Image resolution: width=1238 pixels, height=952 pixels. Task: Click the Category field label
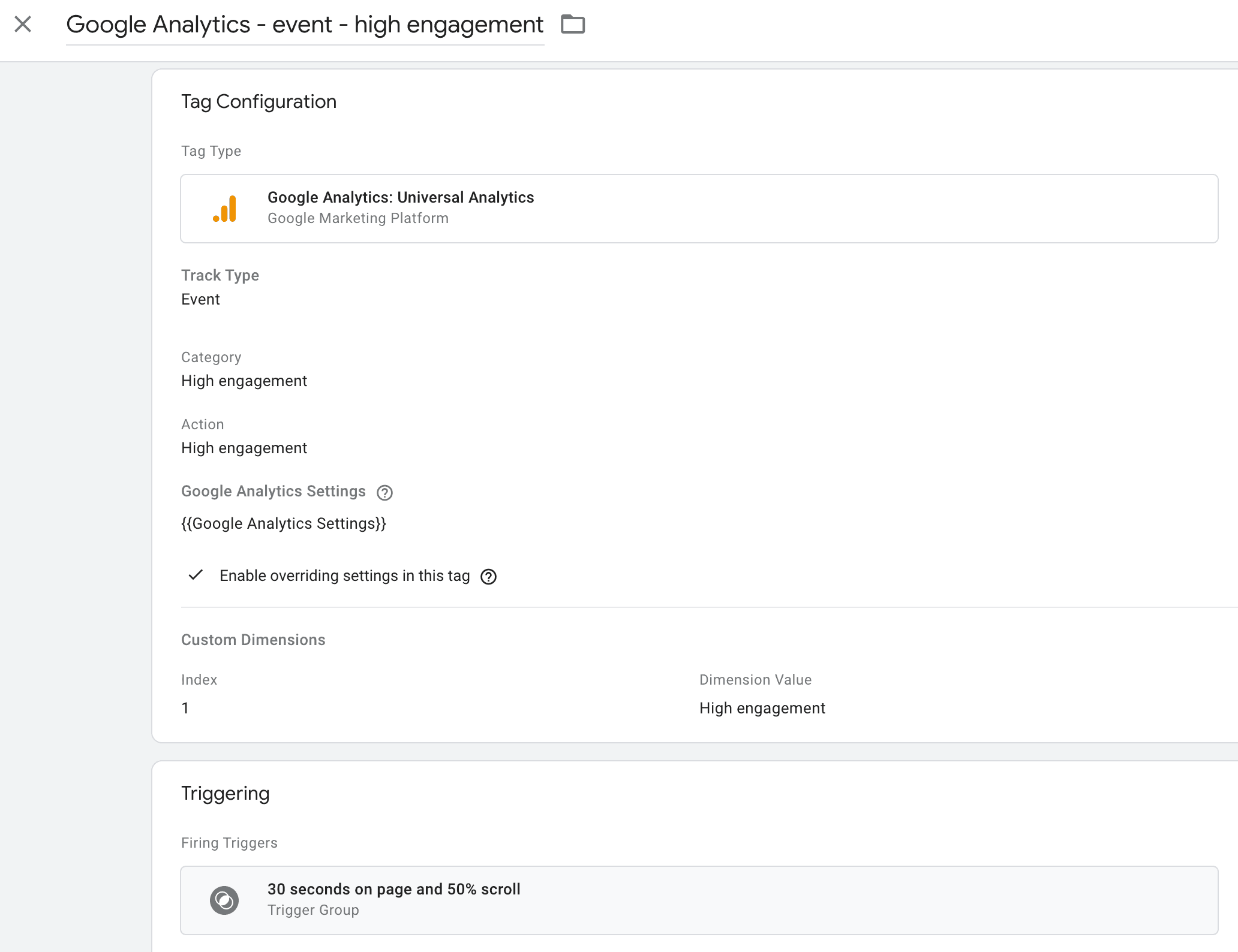[211, 358]
